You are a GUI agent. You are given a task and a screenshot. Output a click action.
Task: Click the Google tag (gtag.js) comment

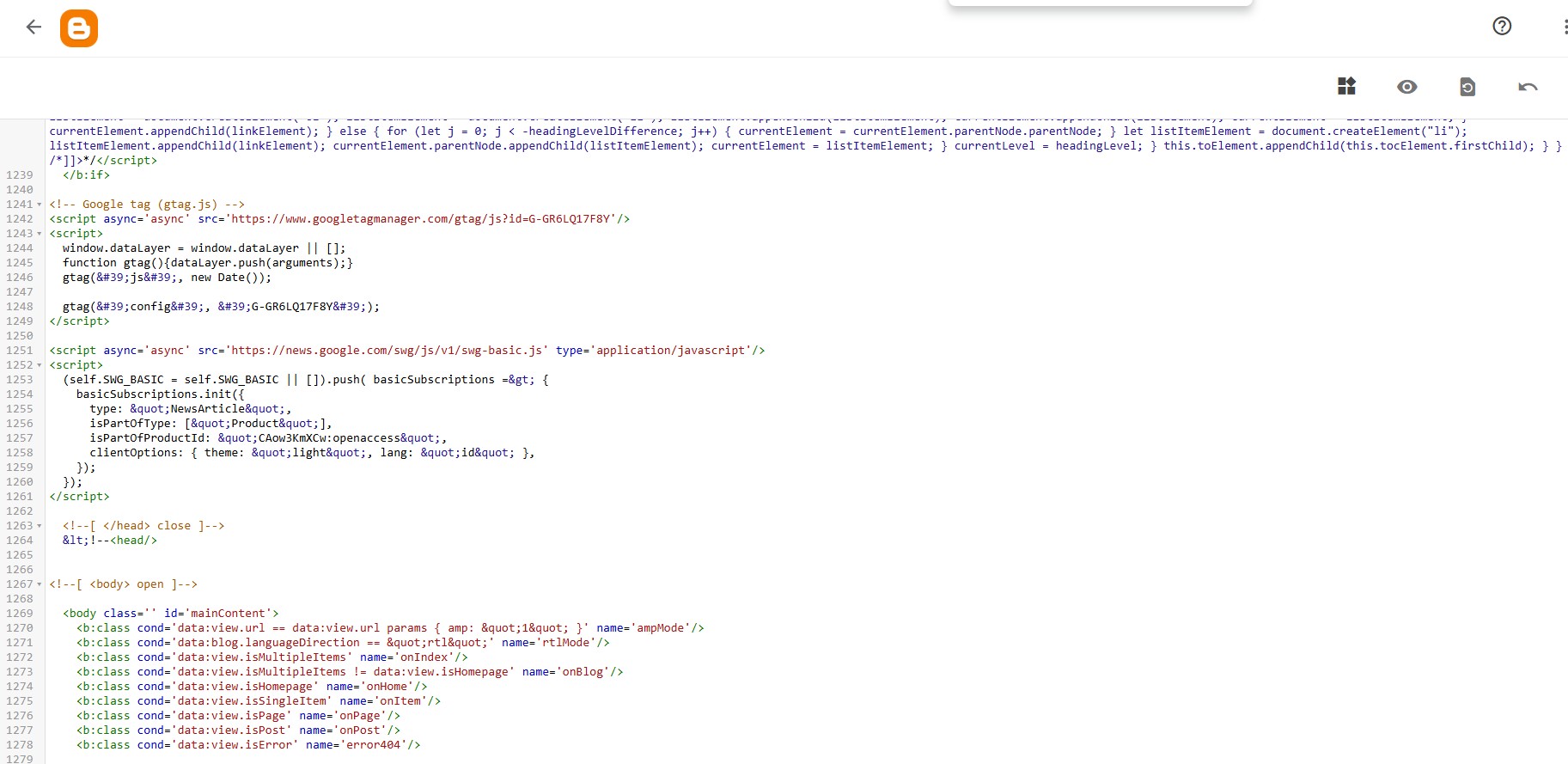tap(147, 205)
